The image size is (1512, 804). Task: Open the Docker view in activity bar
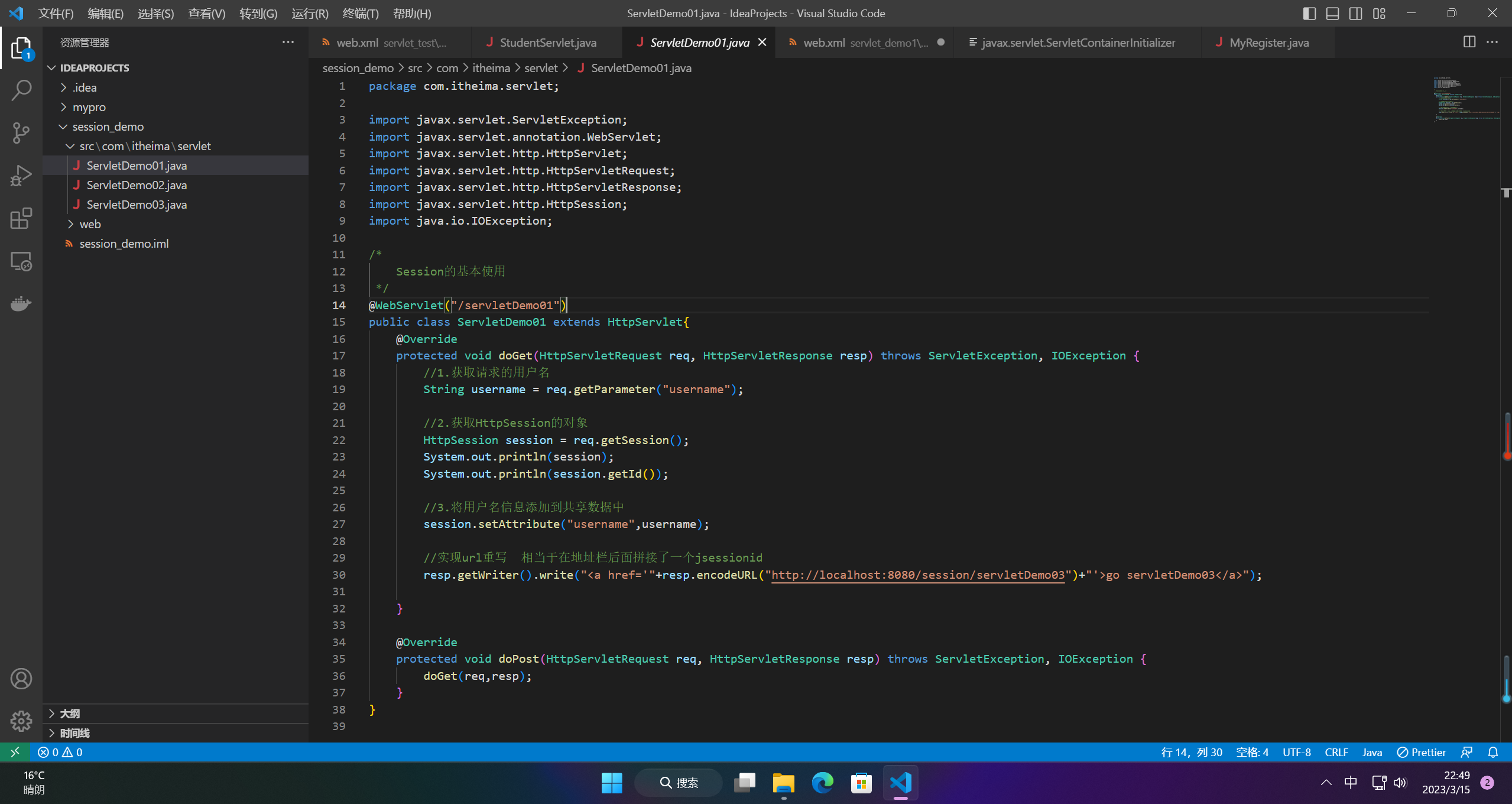(x=21, y=304)
